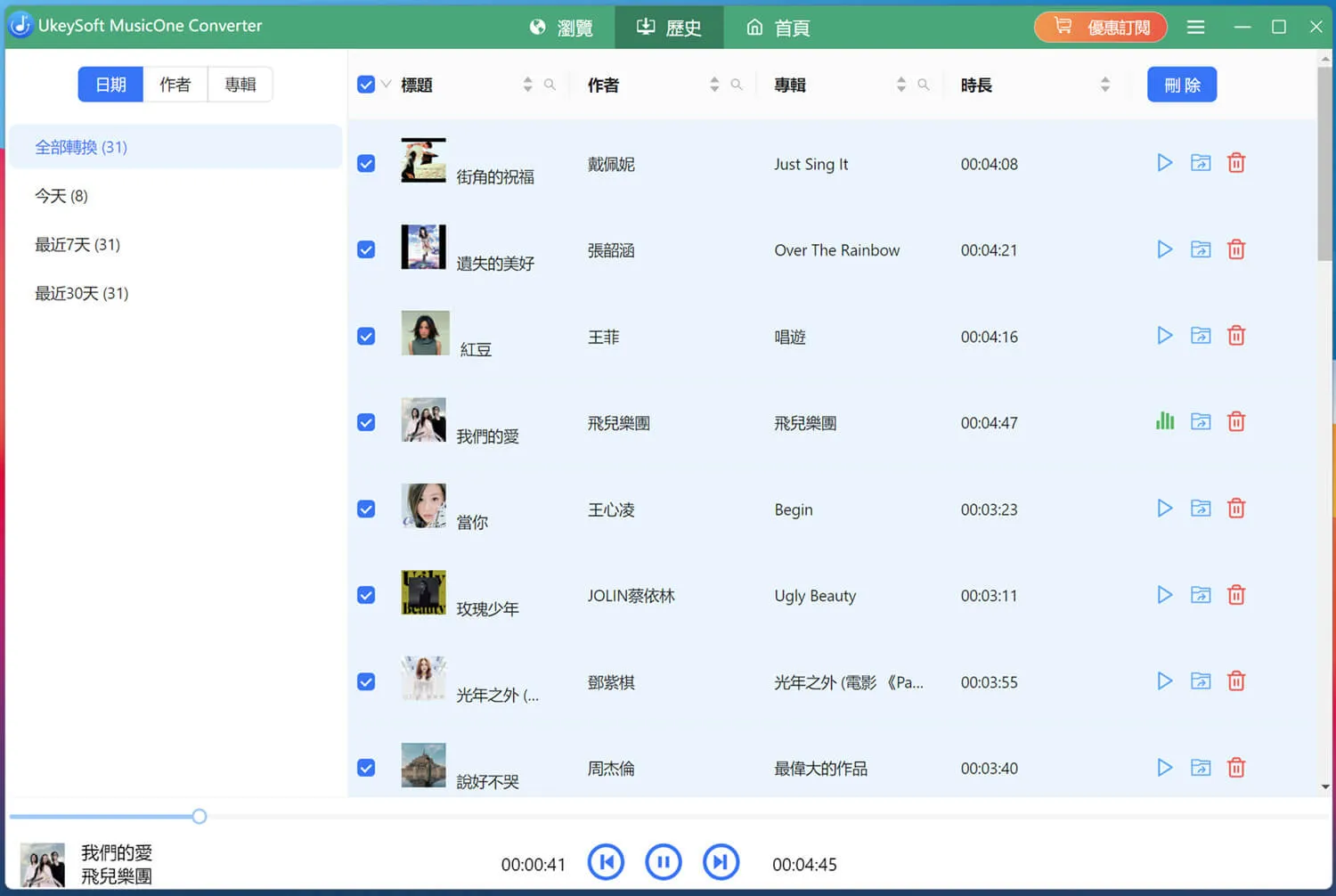Sort the list by 專輯 column
1336x896 pixels.
pyautogui.click(x=901, y=85)
